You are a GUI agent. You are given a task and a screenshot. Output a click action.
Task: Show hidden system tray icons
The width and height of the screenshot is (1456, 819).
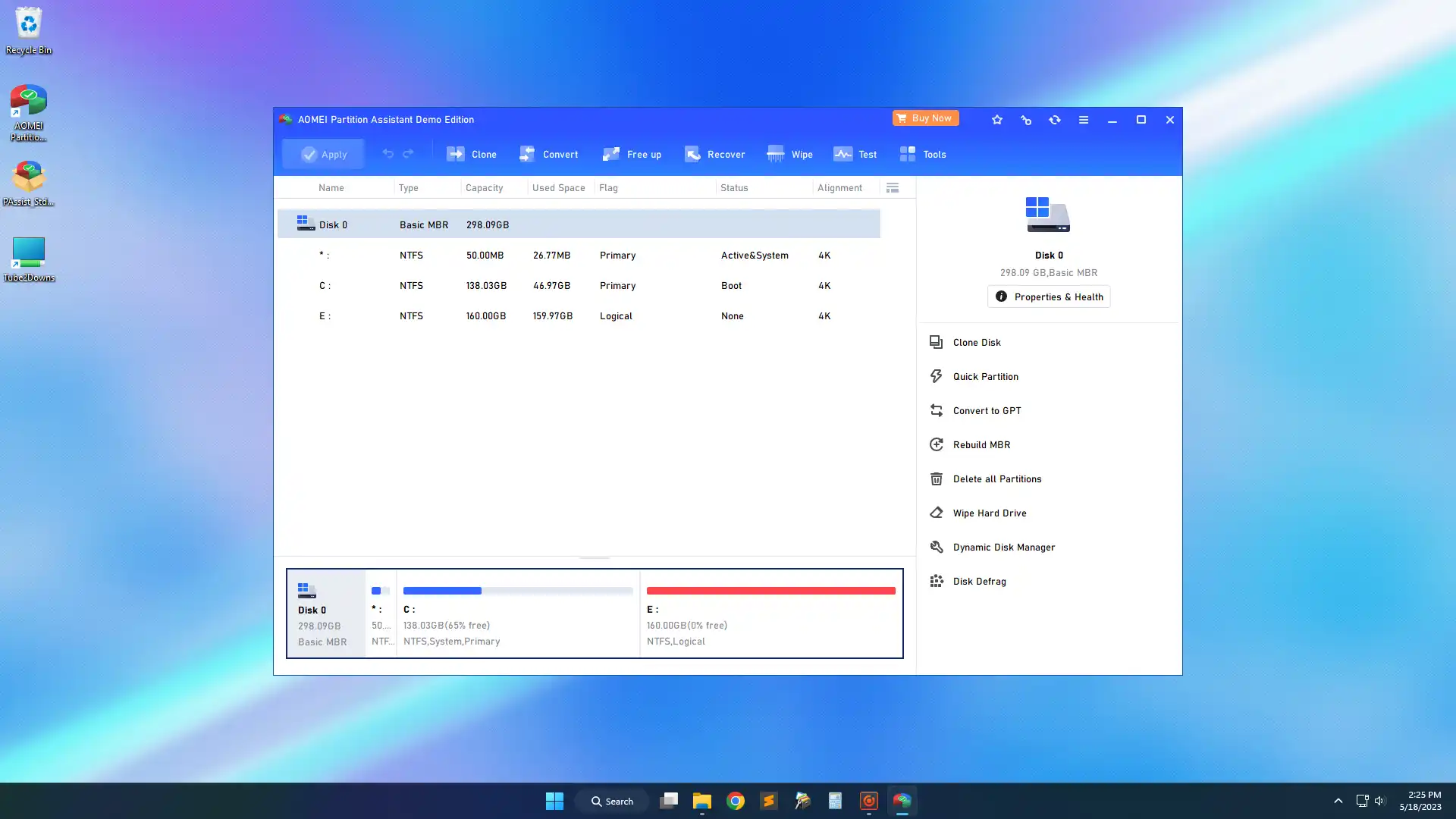(x=1338, y=801)
